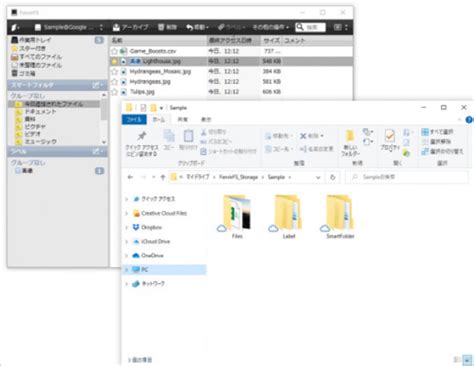Switch to the blue File tab in Explorer

(x=134, y=119)
